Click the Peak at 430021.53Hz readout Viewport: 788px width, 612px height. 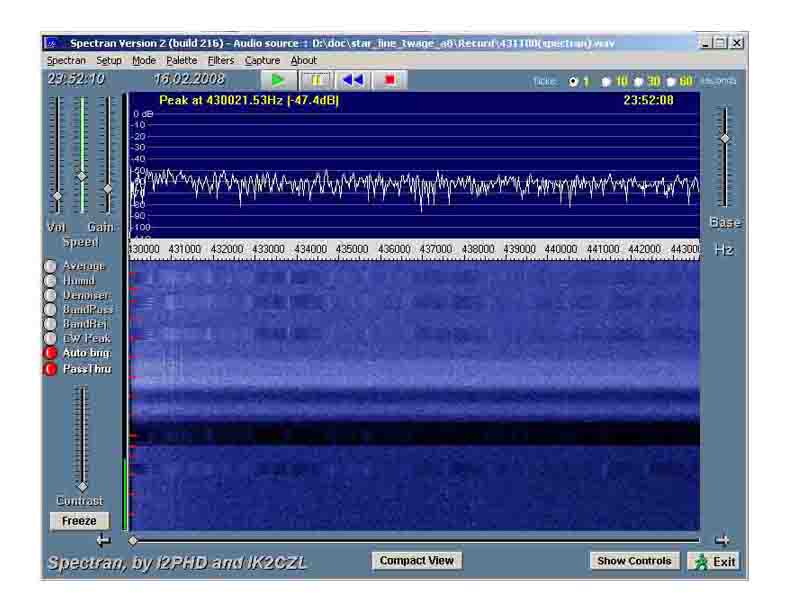click(x=249, y=100)
